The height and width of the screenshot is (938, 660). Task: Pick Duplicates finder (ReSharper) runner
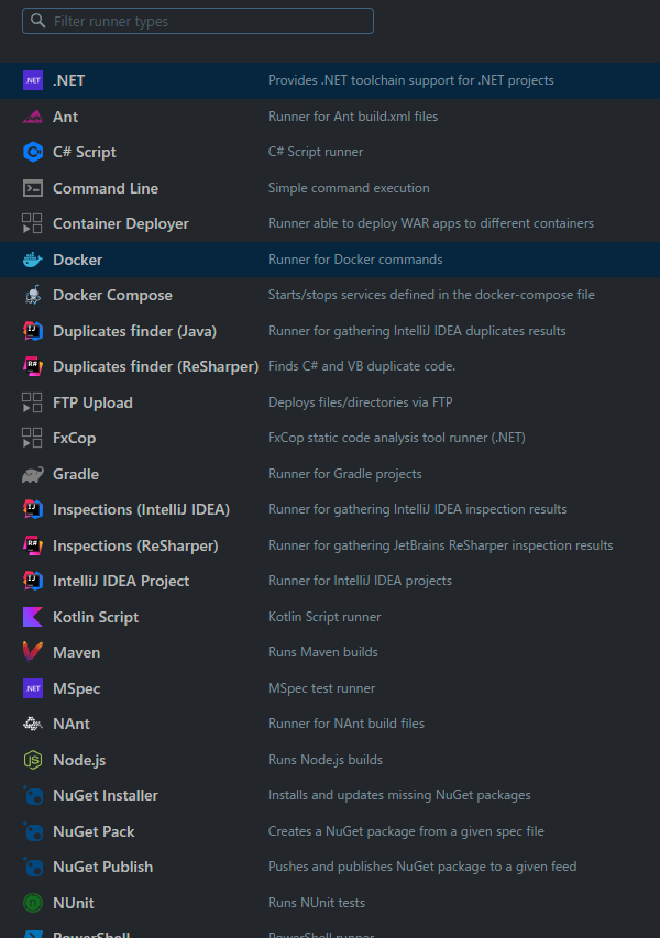tap(155, 367)
